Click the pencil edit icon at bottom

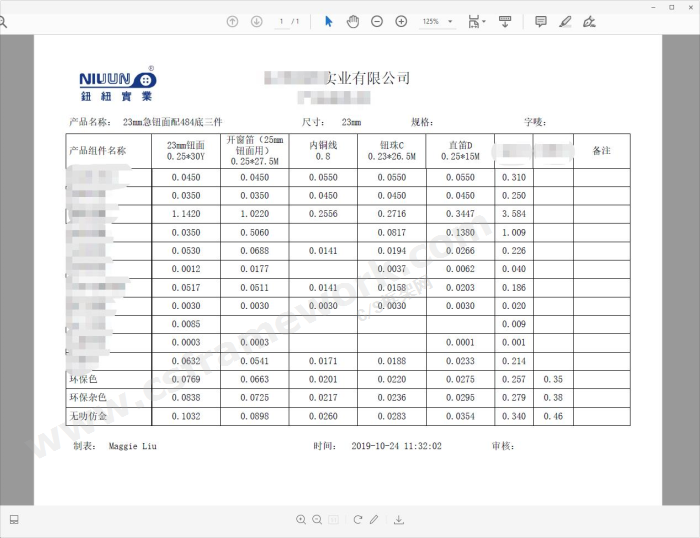(x=374, y=520)
